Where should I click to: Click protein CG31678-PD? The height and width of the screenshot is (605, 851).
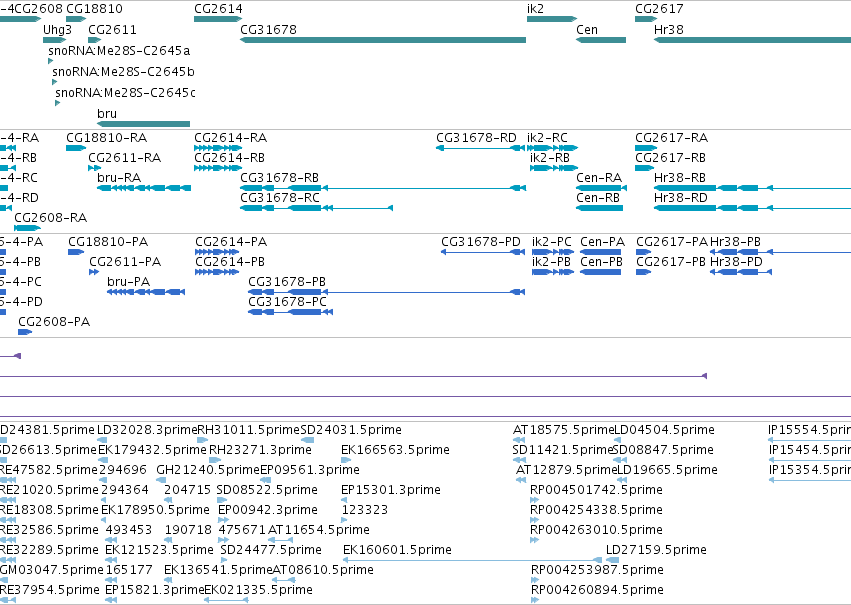point(481,241)
